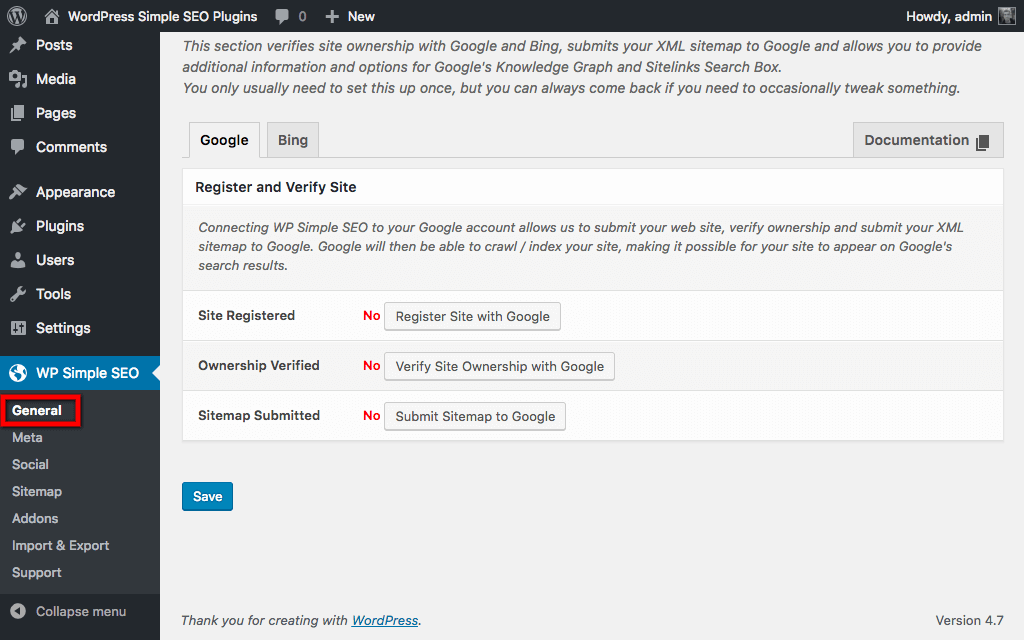Switch to the Bing tab
Viewport: 1024px width, 640px height.
293,140
